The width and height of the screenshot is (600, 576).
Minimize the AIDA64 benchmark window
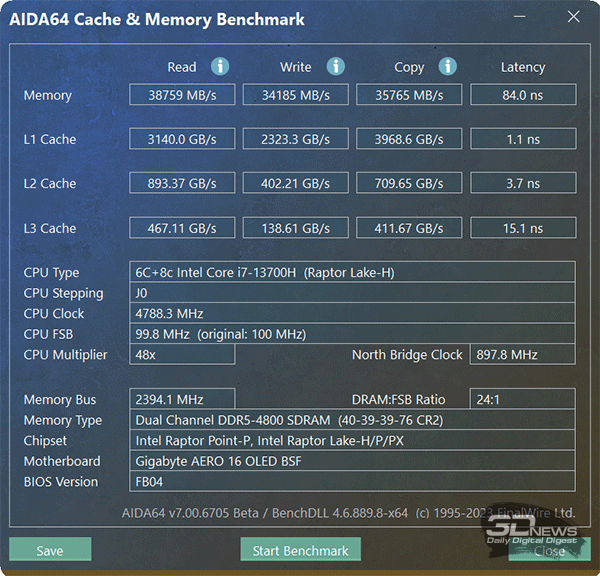point(519,16)
